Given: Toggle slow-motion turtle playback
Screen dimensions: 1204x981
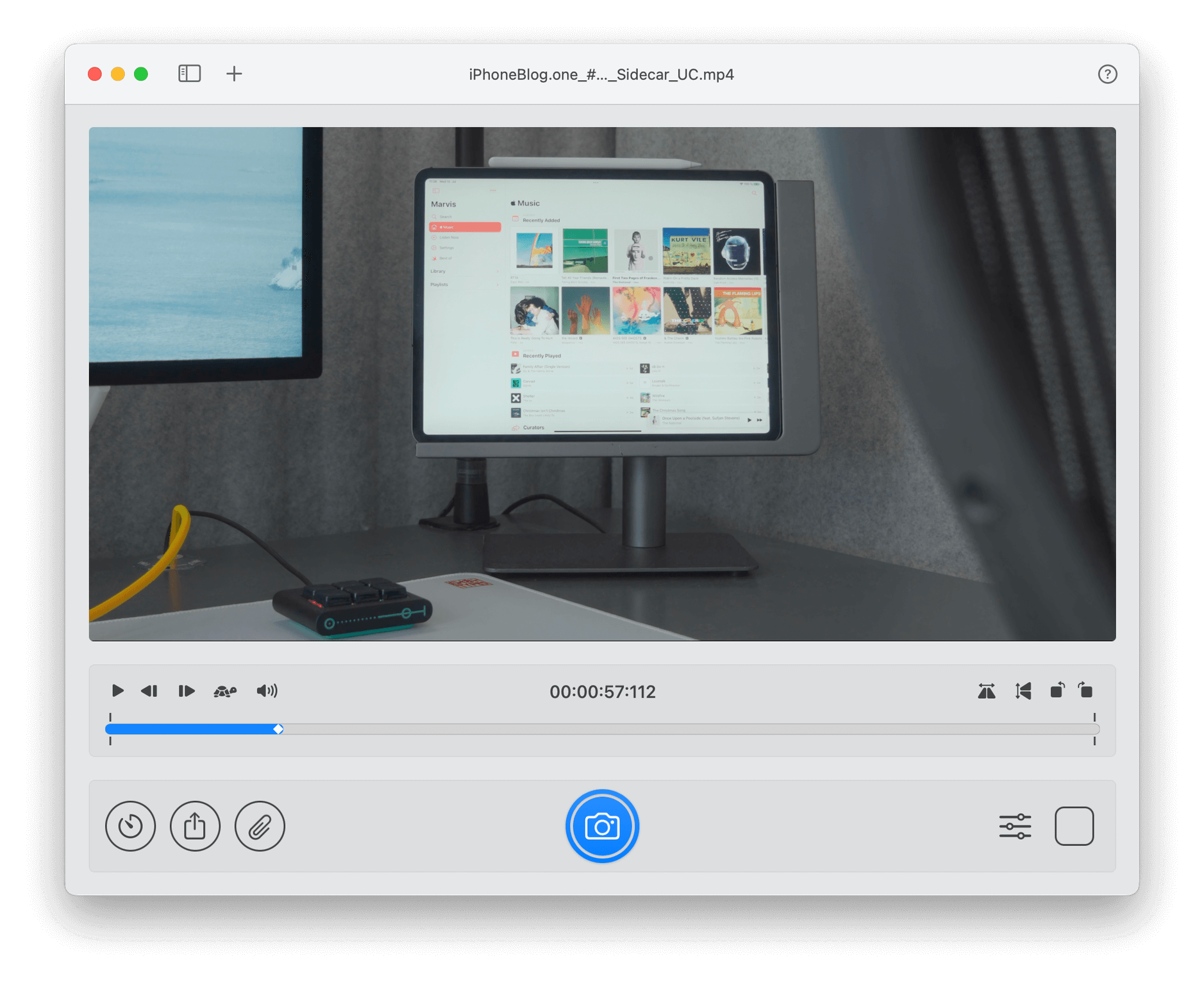Looking at the screenshot, I should point(225,691).
